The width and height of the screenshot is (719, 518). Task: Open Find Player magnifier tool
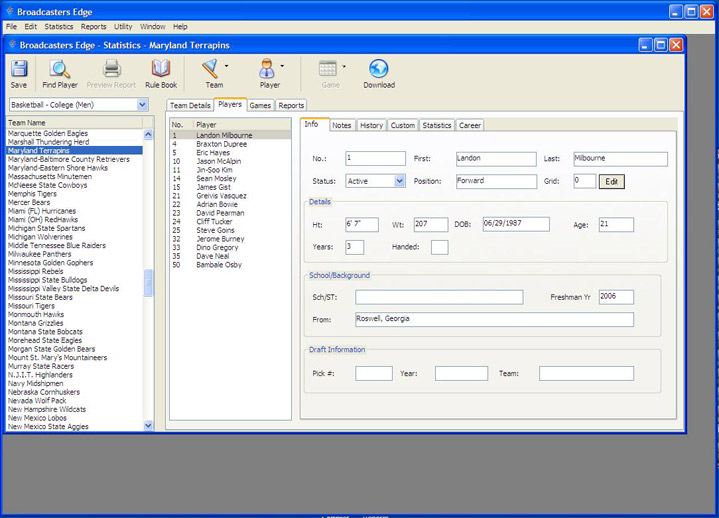point(60,69)
